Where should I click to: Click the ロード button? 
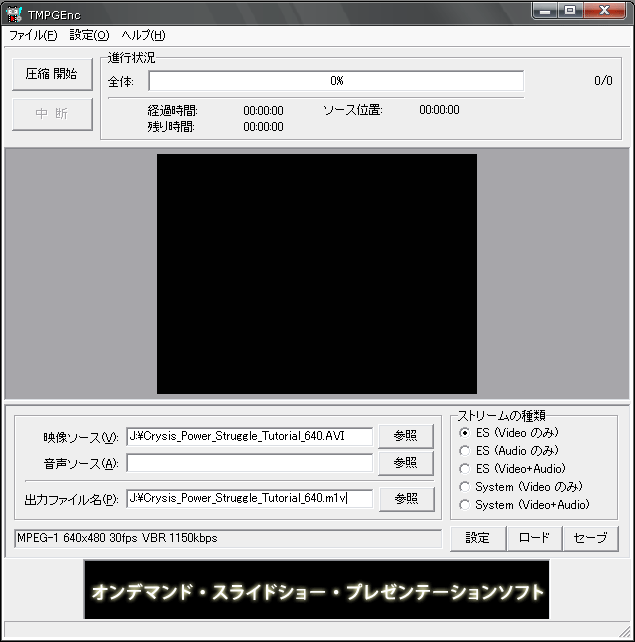click(534, 538)
